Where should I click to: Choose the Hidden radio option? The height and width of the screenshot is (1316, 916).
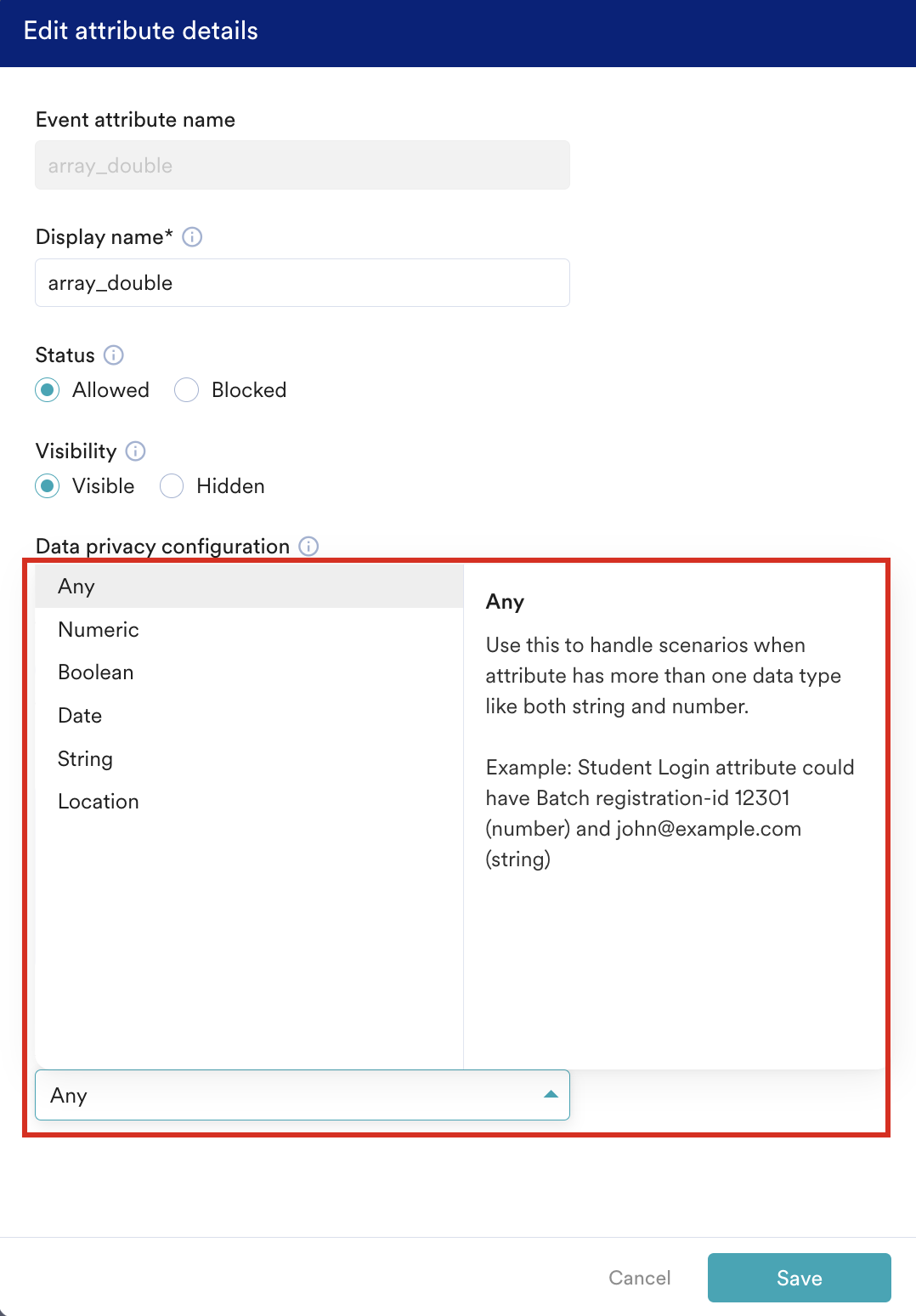pos(172,486)
